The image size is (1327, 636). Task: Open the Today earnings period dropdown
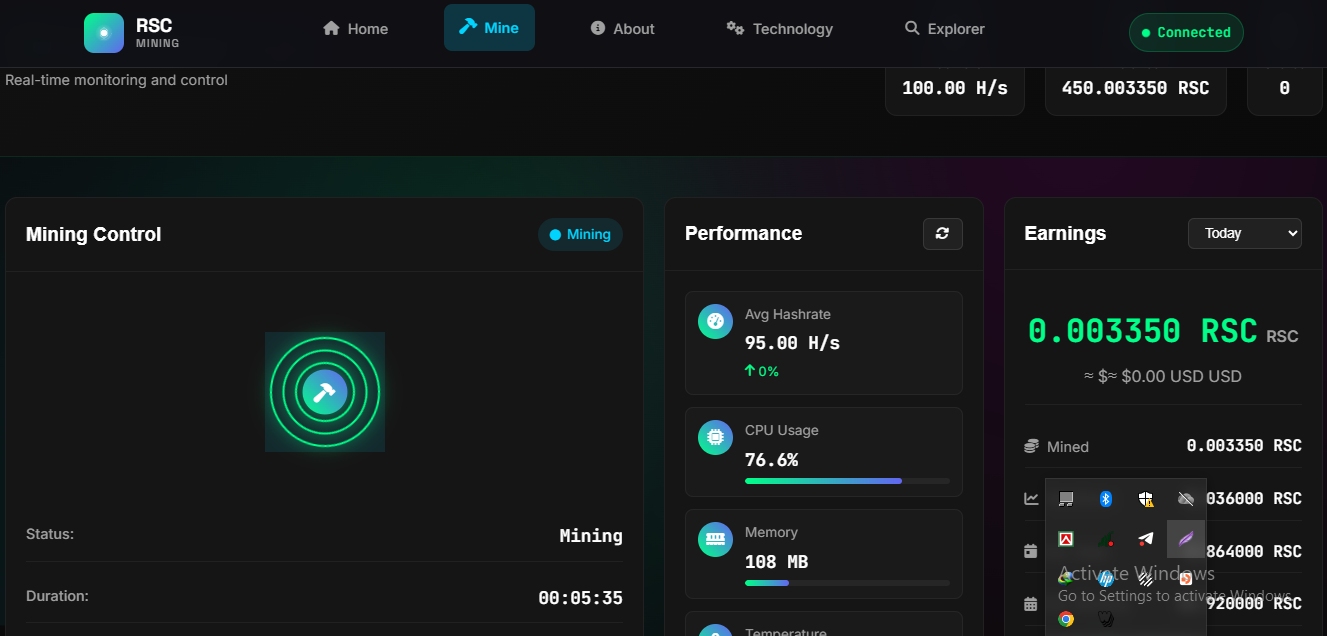[x=1244, y=233]
